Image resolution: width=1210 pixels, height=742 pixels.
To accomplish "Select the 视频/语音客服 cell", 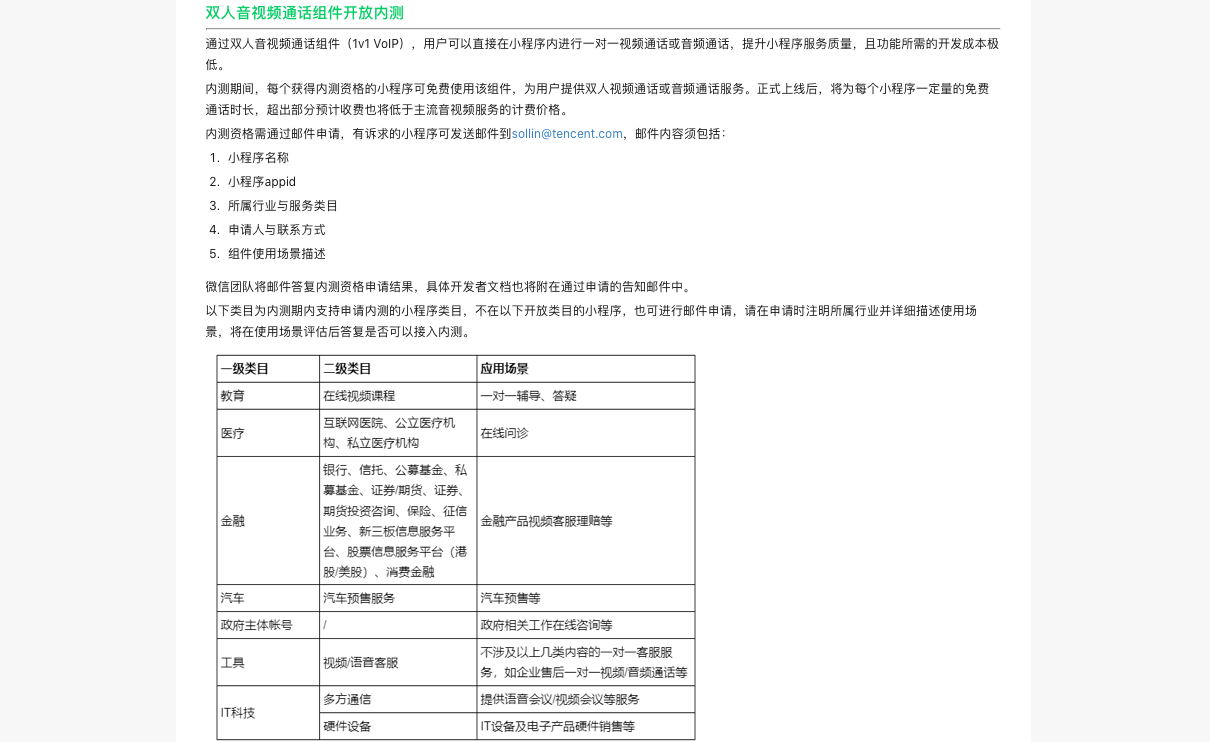I will click(398, 662).
